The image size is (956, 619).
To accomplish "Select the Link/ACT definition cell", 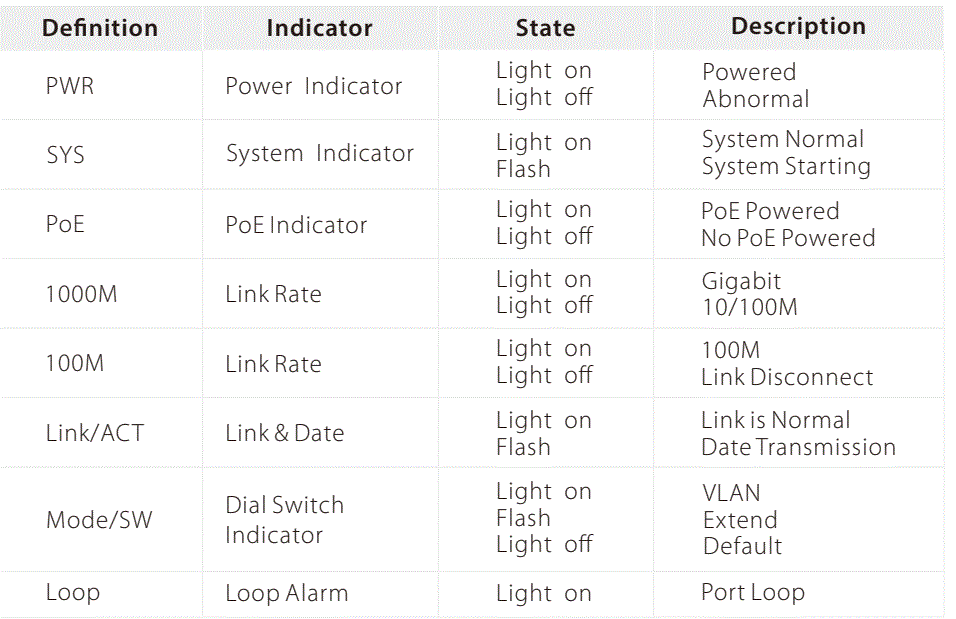I will tap(95, 433).
